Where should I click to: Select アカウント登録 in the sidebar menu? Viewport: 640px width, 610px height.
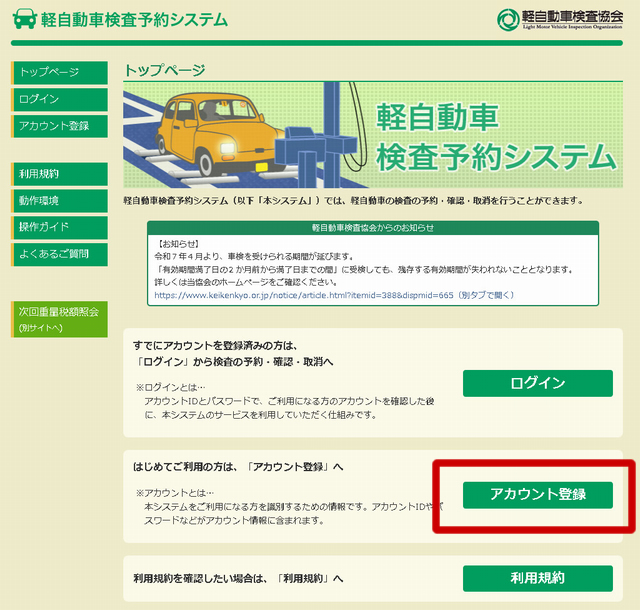[60, 126]
